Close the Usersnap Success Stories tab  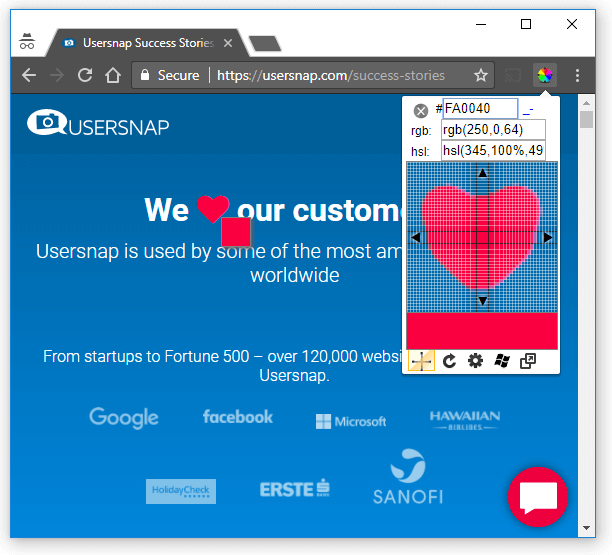228,43
